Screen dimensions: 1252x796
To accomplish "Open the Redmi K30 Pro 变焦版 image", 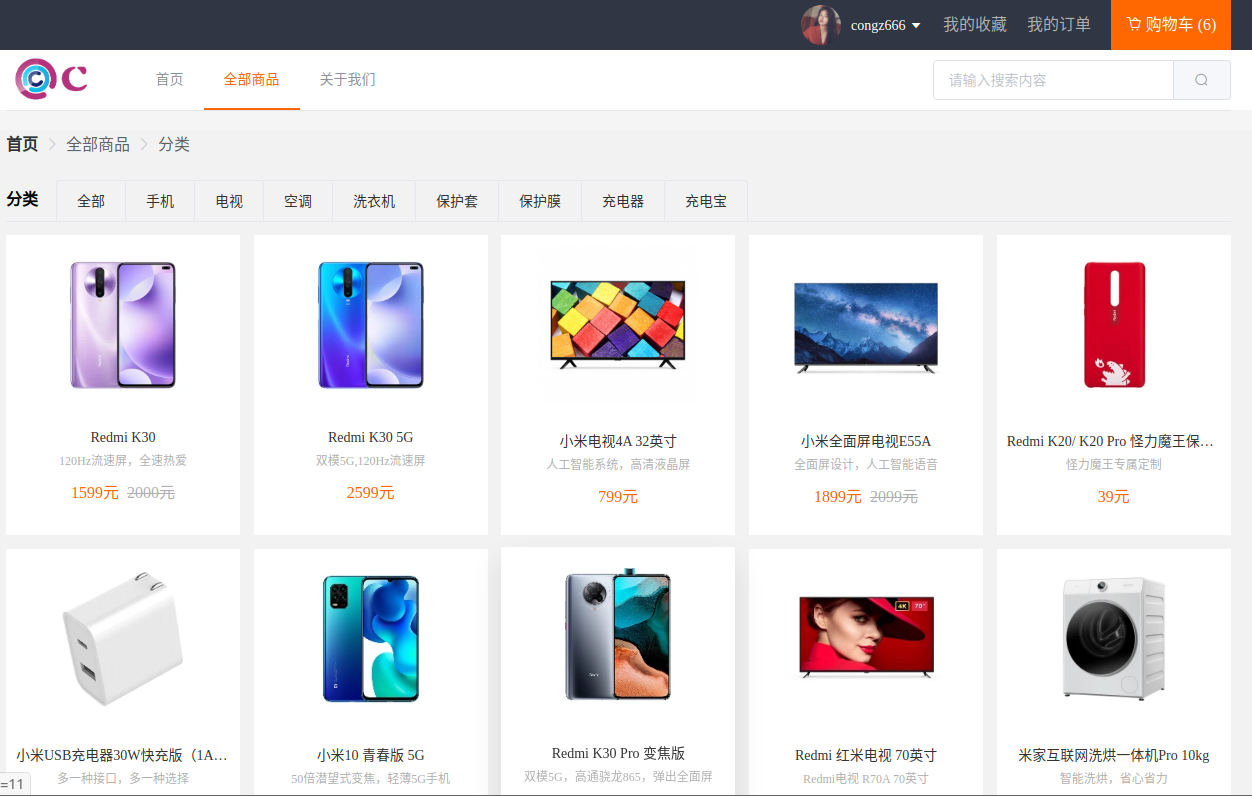I will (x=618, y=636).
